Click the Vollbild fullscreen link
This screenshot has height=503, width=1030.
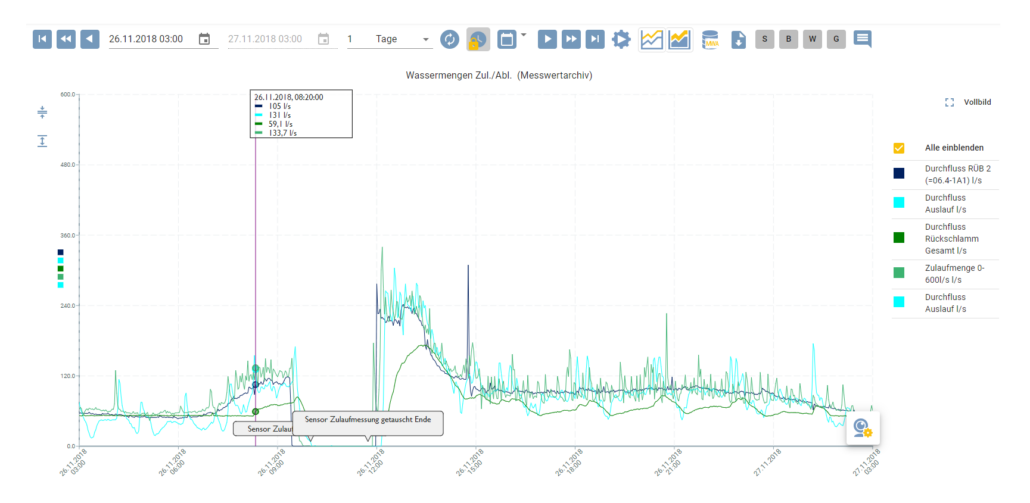tap(968, 102)
